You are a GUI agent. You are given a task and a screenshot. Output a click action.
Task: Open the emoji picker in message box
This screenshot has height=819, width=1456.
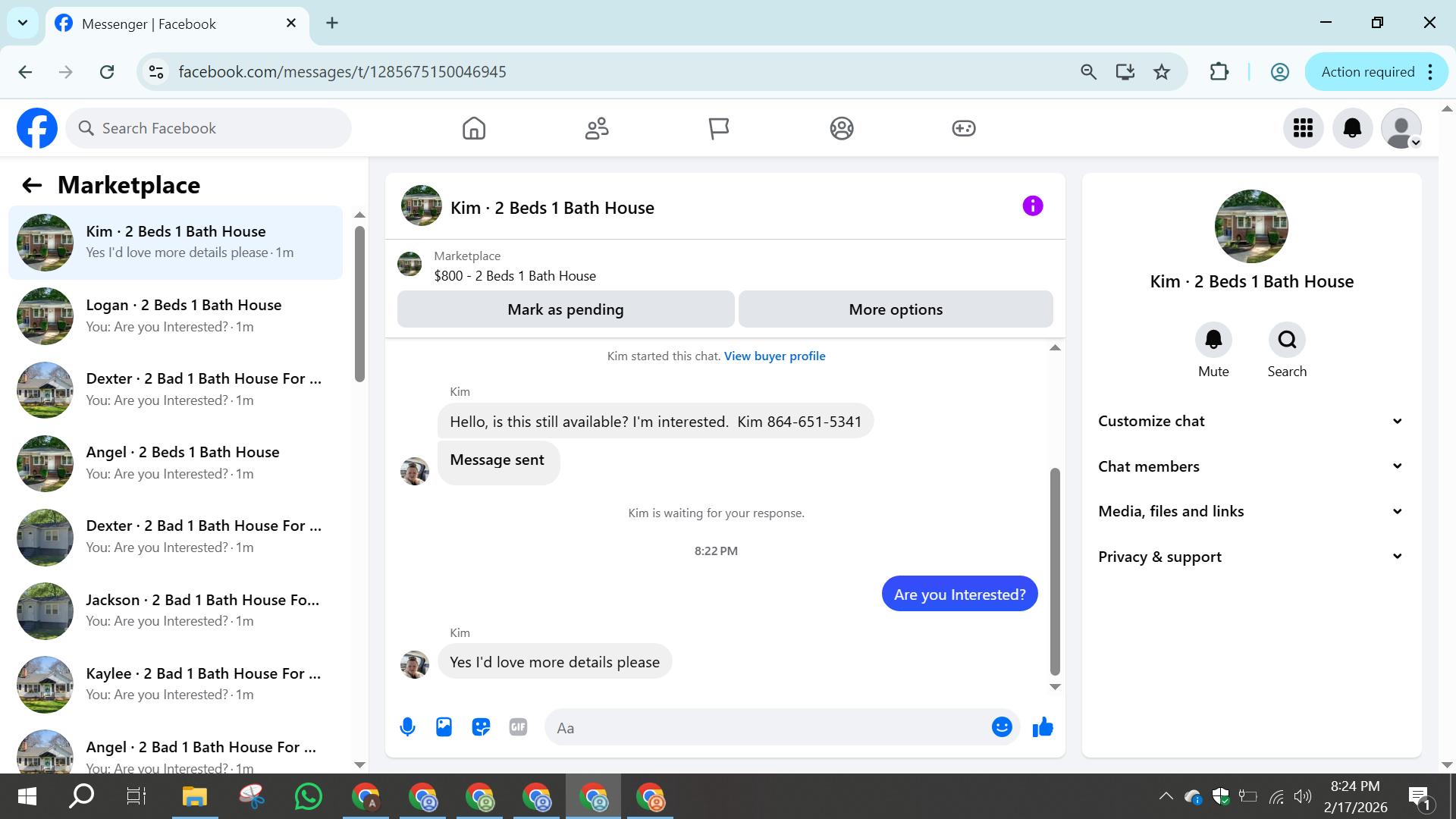(1002, 727)
